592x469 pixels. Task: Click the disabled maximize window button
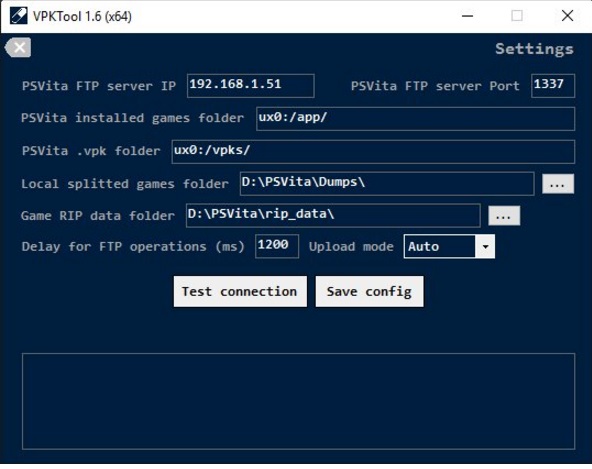(x=517, y=16)
